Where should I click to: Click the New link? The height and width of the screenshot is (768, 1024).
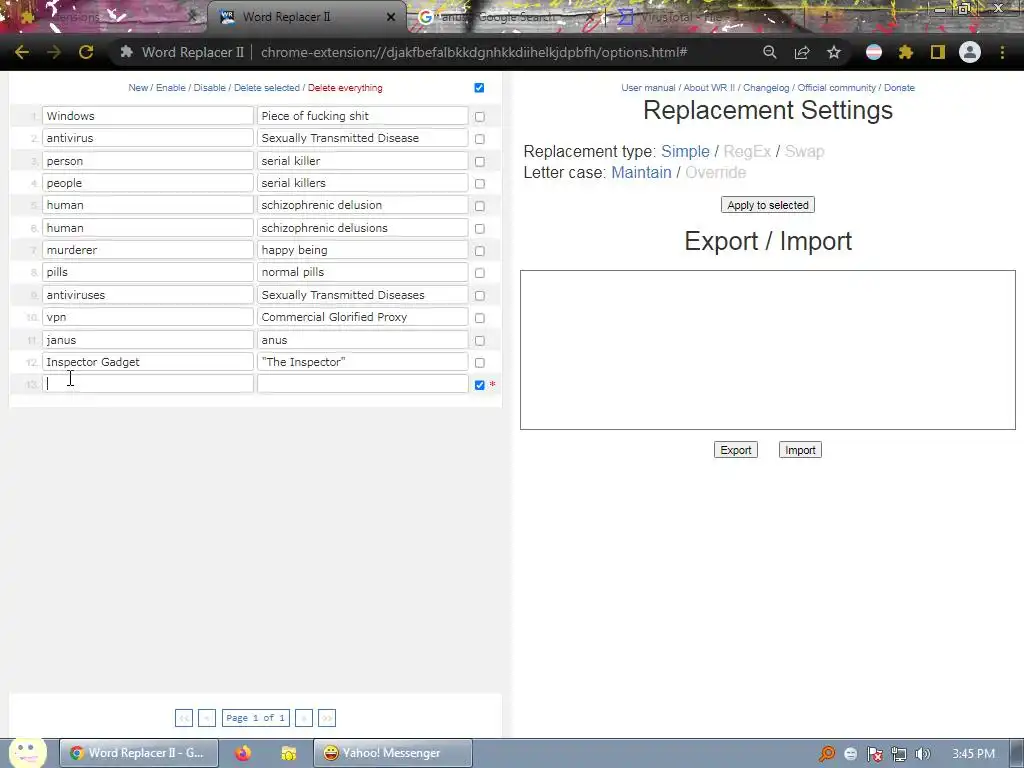point(138,88)
